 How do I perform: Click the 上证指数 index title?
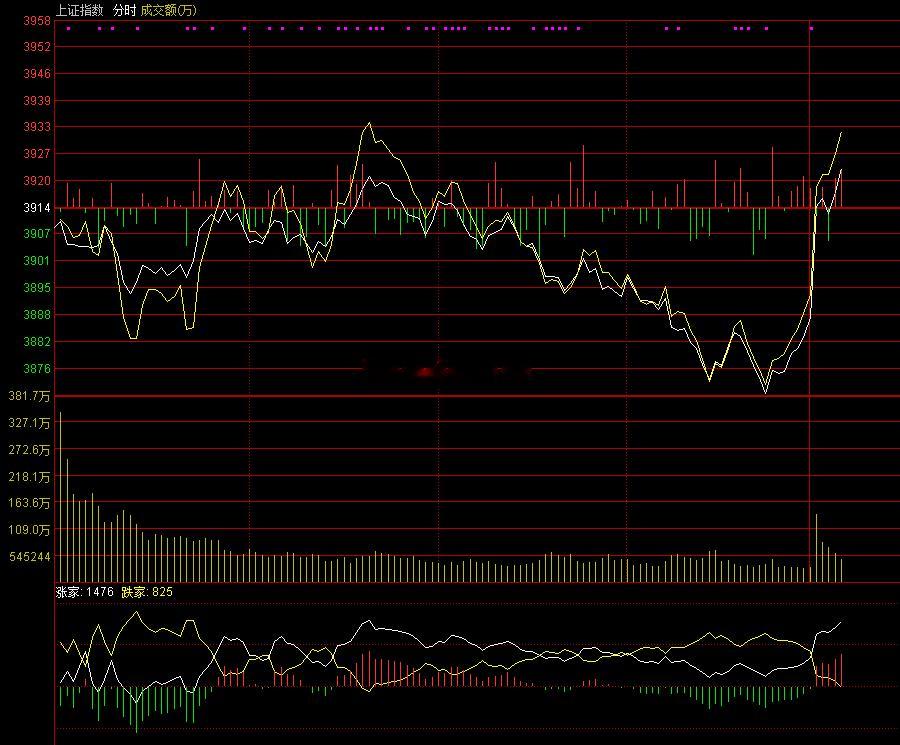point(80,10)
